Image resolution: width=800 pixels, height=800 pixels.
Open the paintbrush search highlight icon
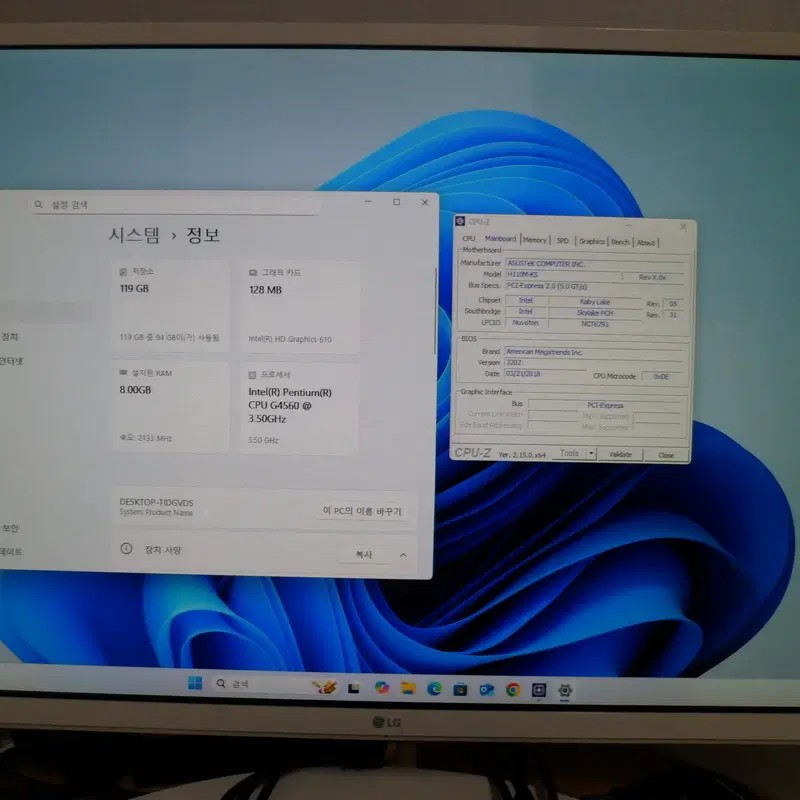(x=324, y=687)
